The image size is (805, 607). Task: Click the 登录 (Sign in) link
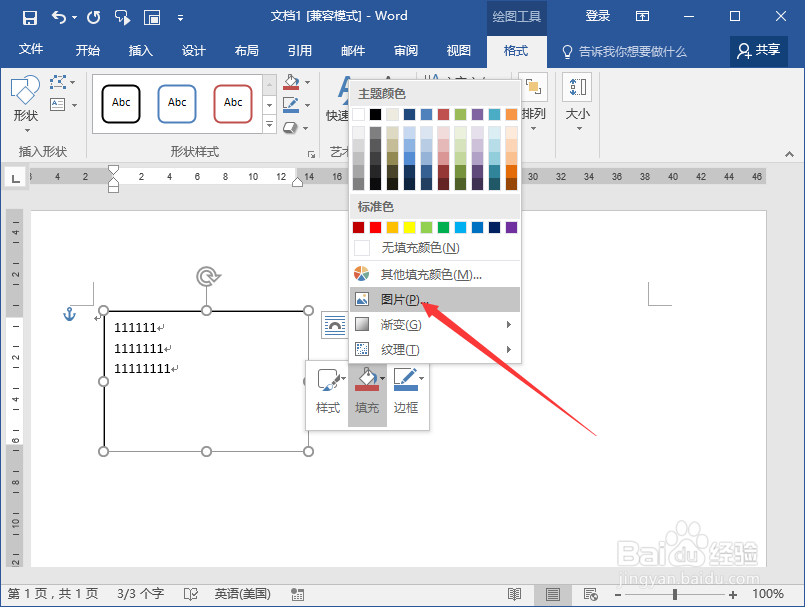click(x=597, y=15)
